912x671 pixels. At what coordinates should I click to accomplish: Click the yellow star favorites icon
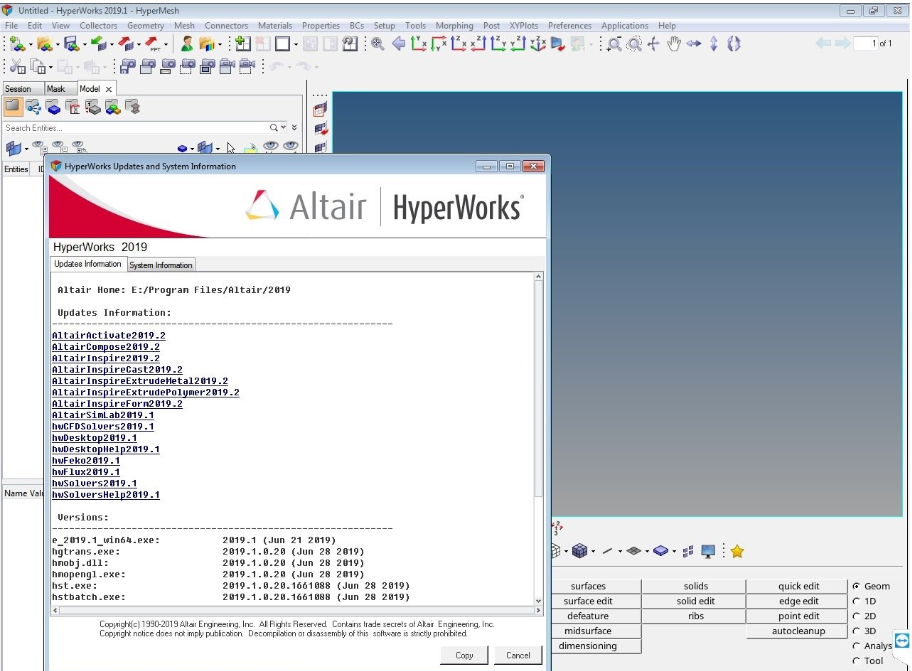coord(737,551)
